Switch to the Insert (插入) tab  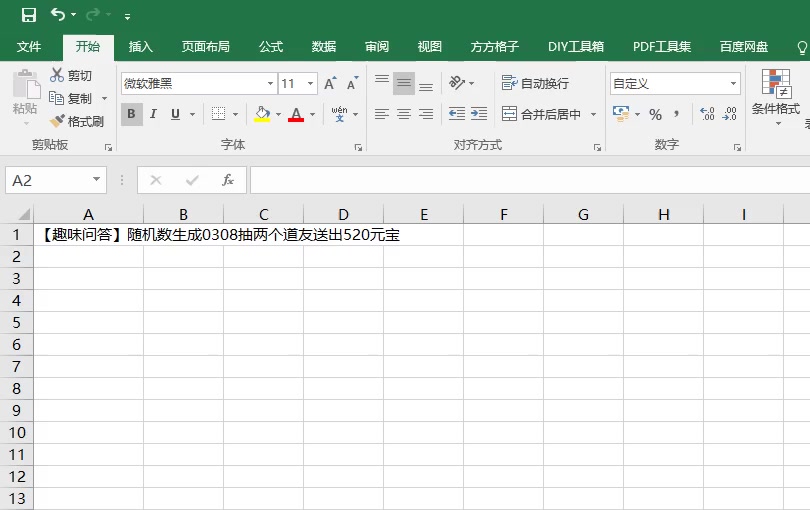pyautogui.click(x=141, y=47)
